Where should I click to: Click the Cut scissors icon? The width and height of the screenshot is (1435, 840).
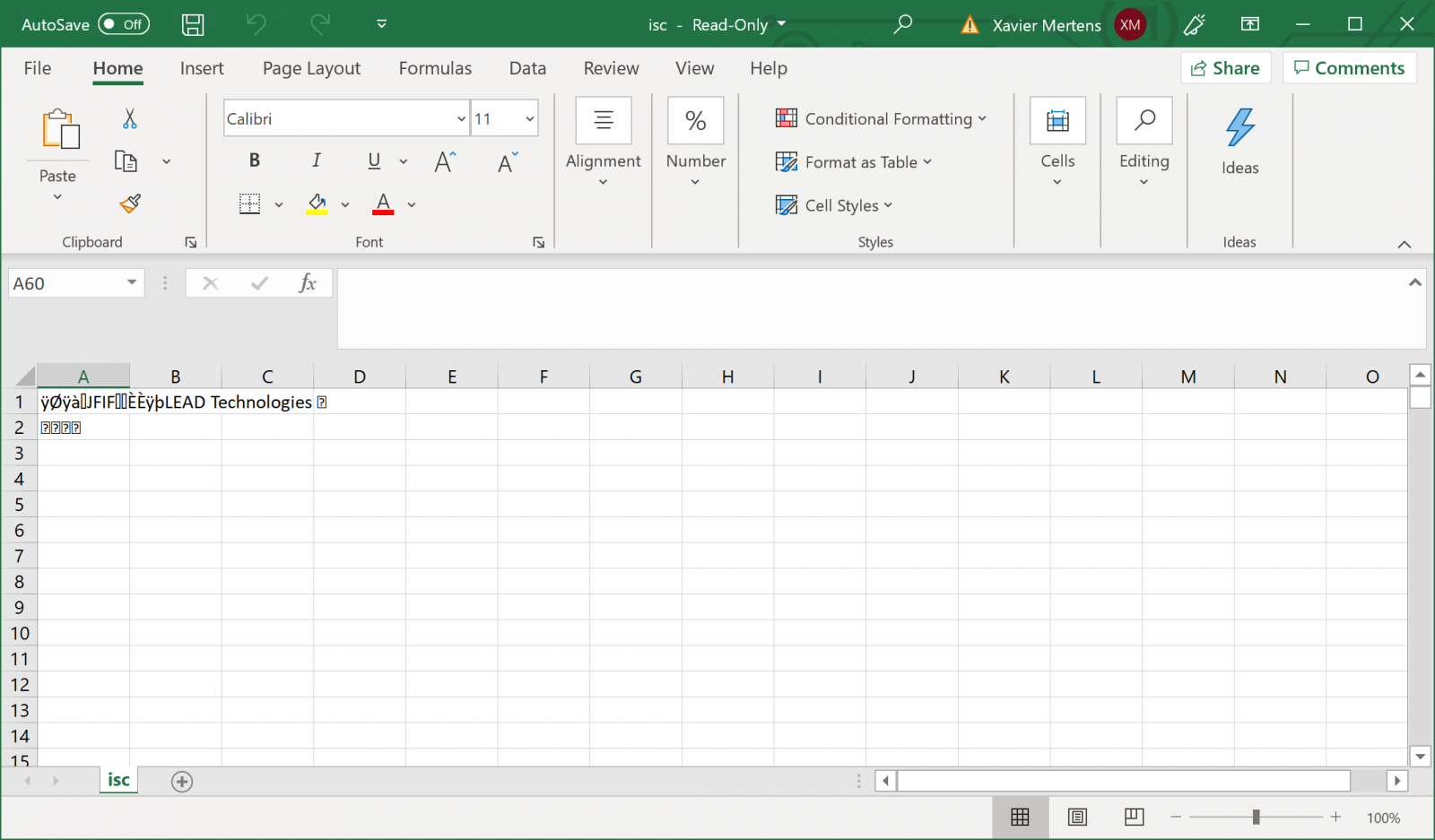pos(130,118)
